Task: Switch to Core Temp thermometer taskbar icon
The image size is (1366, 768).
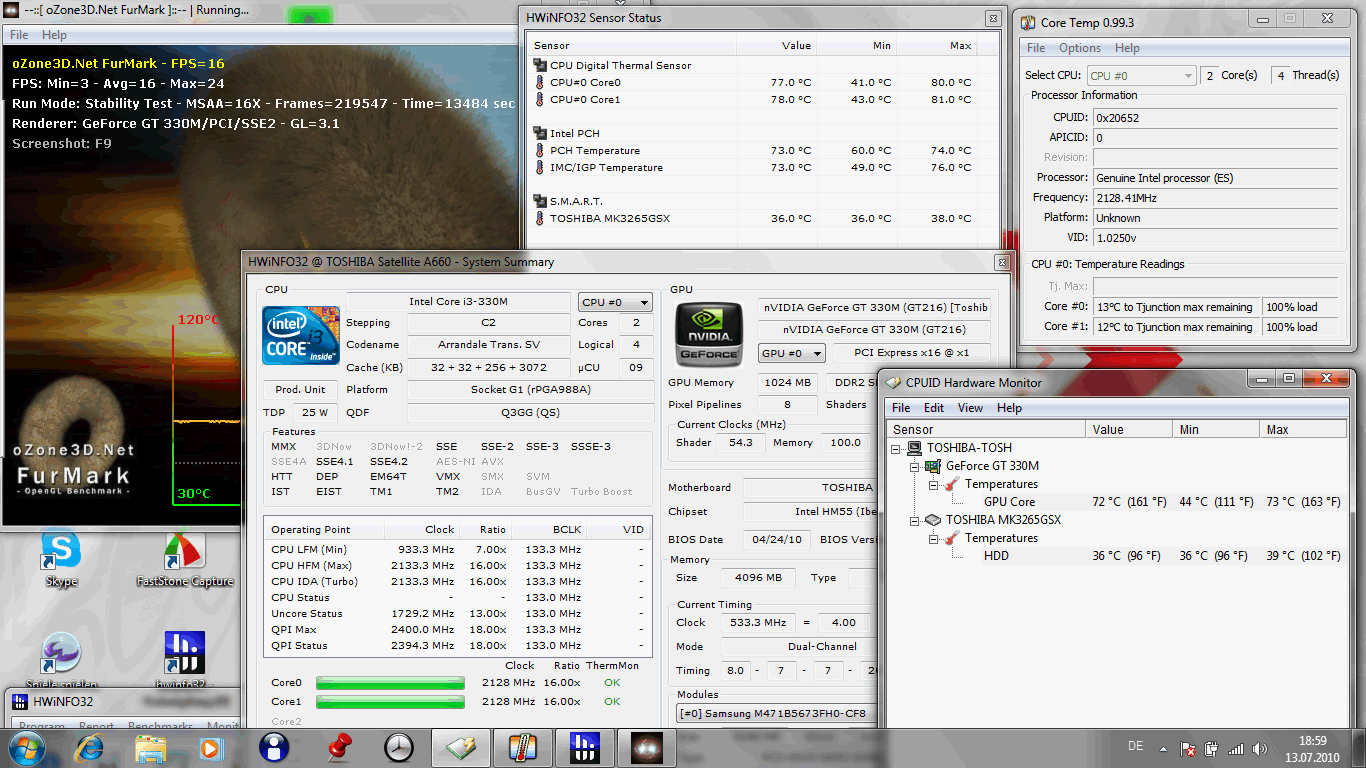Action: [523, 746]
